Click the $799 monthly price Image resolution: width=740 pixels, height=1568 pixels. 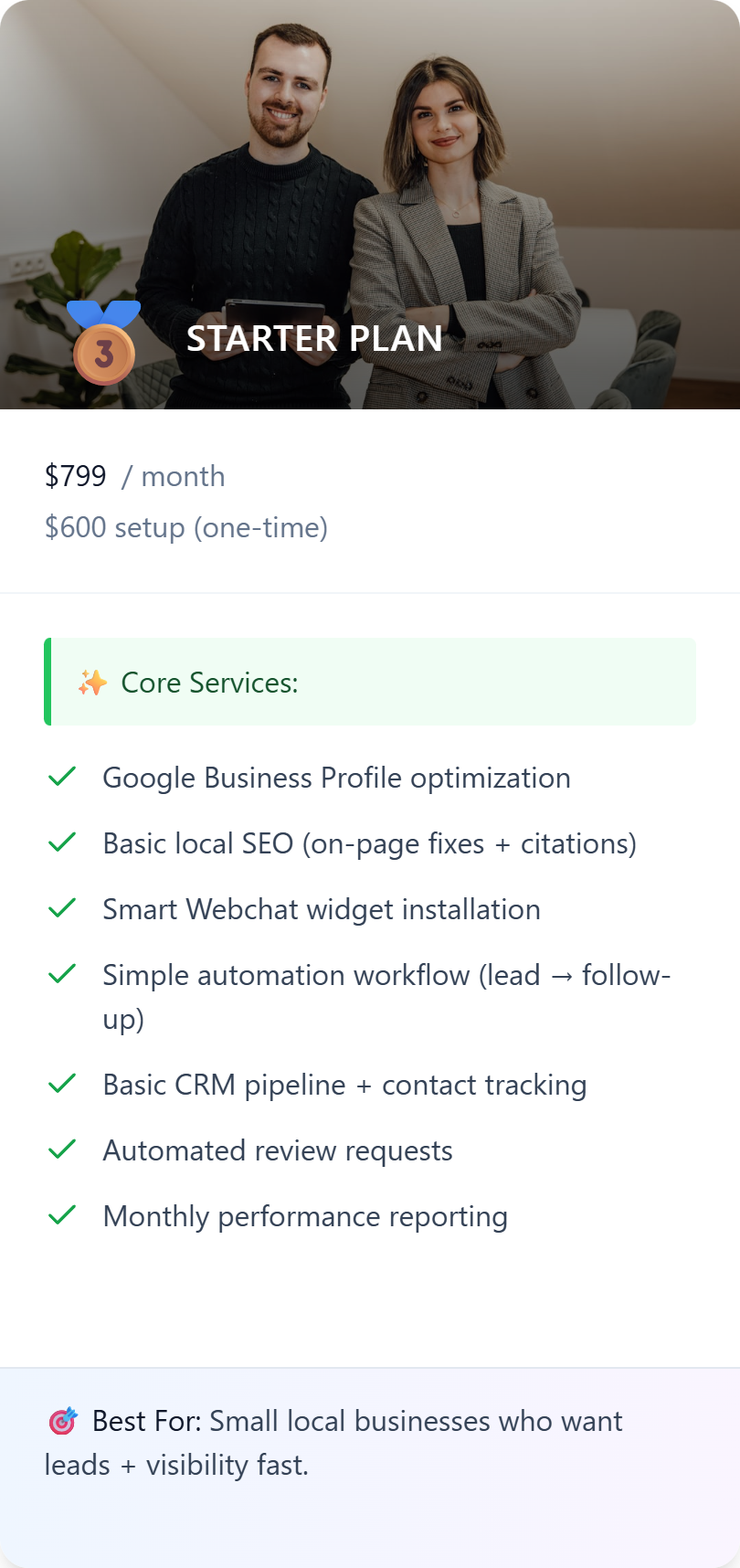[x=76, y=476]
